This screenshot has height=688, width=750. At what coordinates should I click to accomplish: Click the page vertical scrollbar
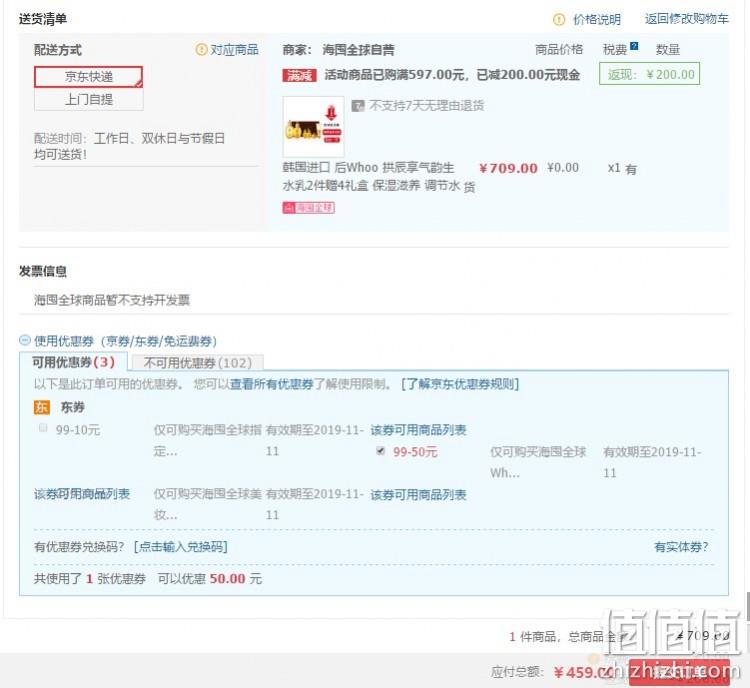point(747,606)
